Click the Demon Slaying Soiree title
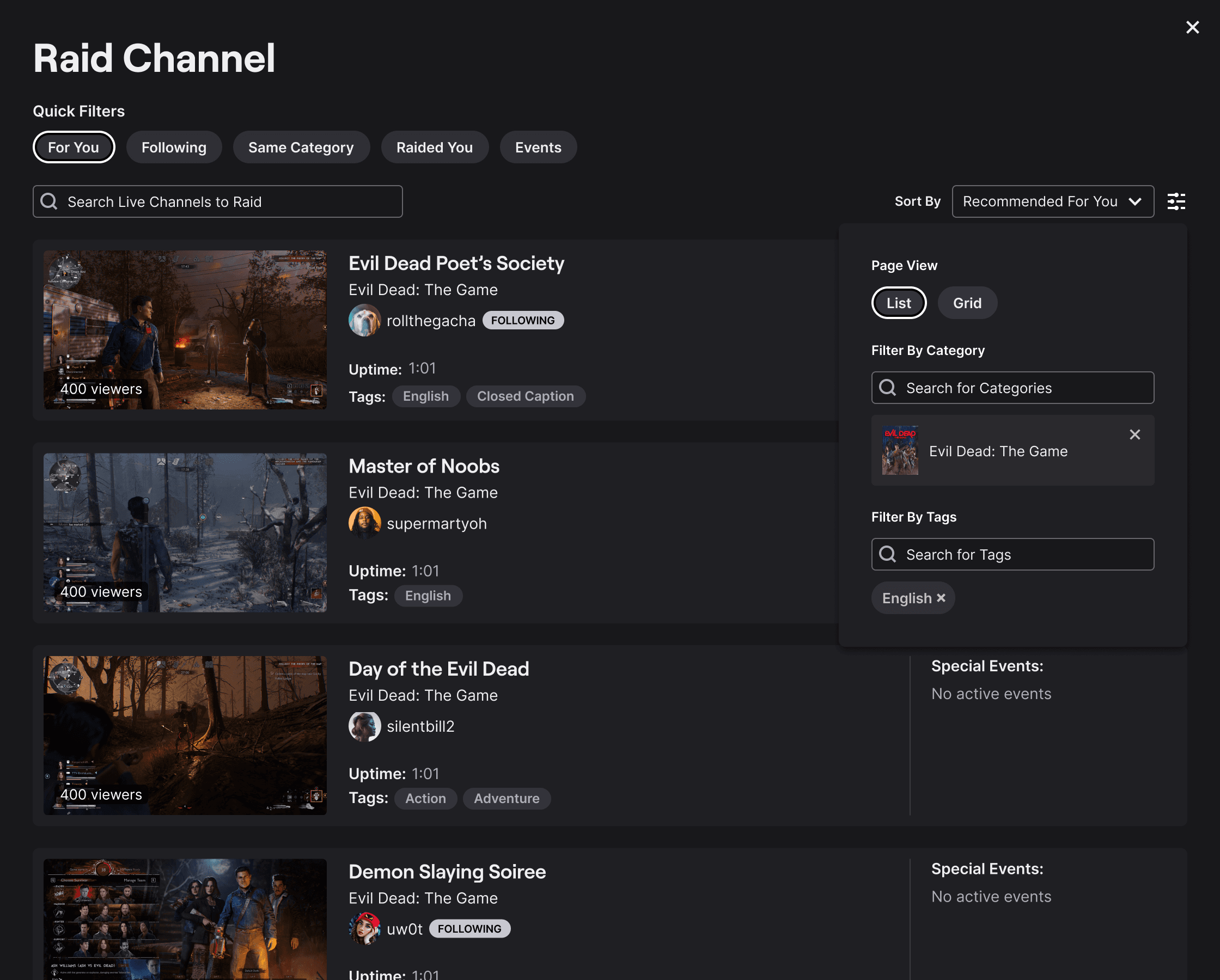Image resolution: width=1220 pixels, height=980 pixels. coord(447,871)
